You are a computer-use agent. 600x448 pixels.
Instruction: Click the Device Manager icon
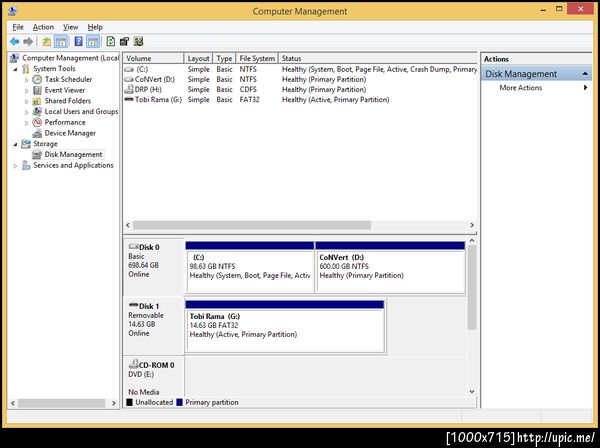37,133
